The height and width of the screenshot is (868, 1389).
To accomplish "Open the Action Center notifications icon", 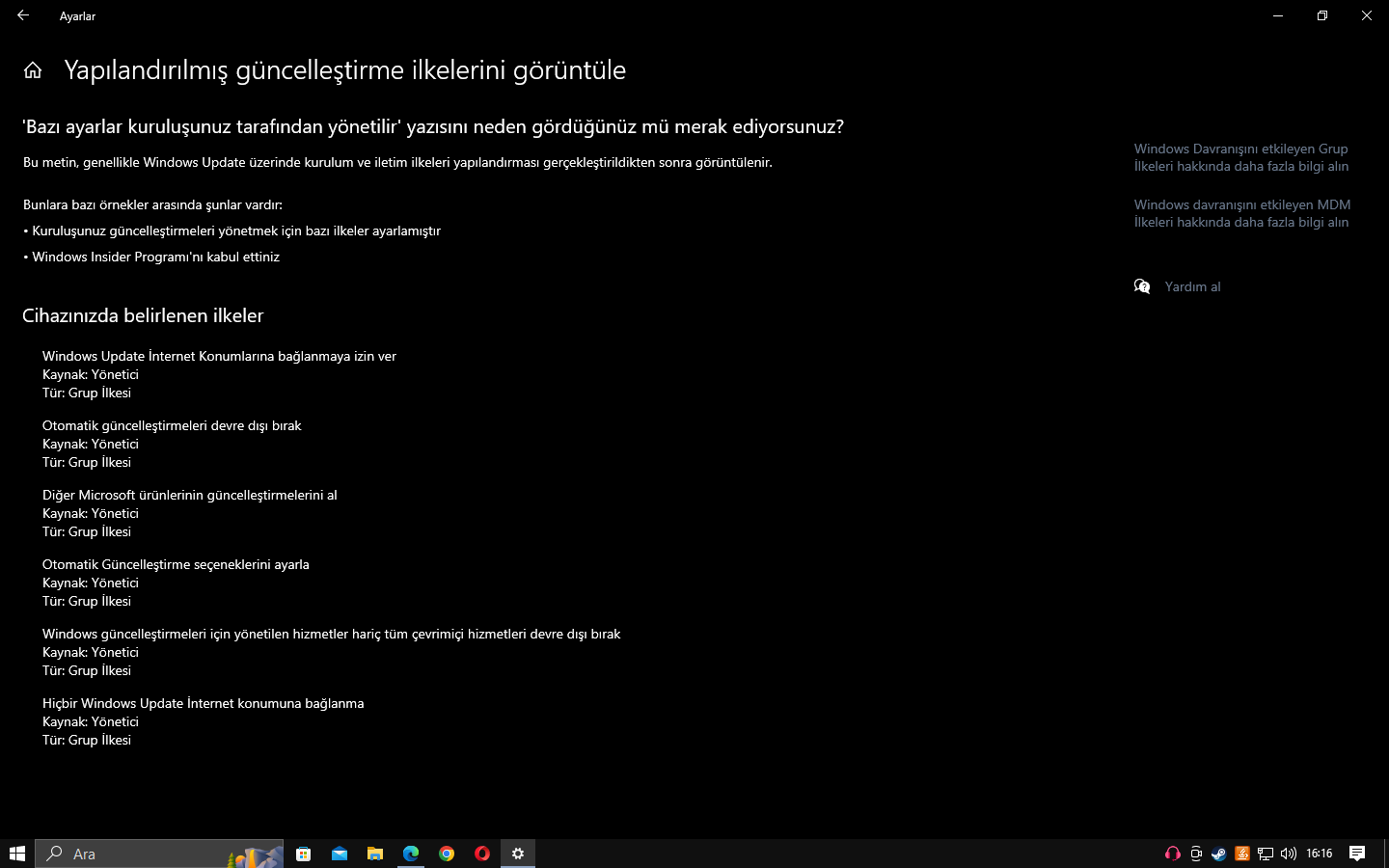I will tap(1357, 854).
